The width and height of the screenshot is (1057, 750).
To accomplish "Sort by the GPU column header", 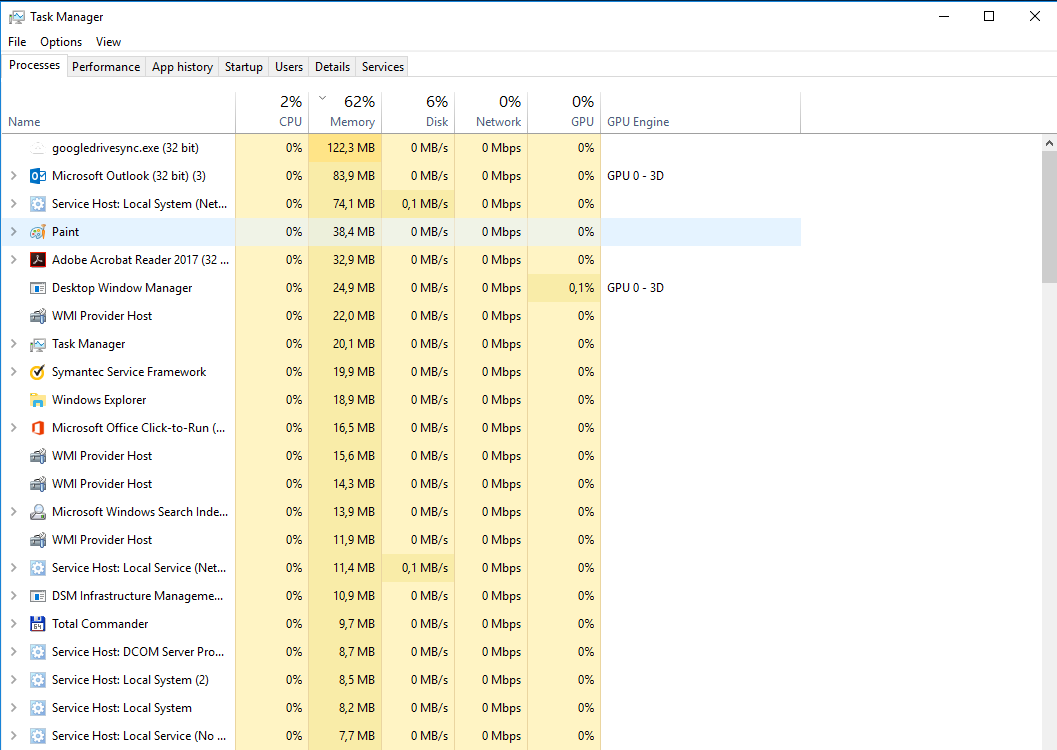I will coord(564,113).
